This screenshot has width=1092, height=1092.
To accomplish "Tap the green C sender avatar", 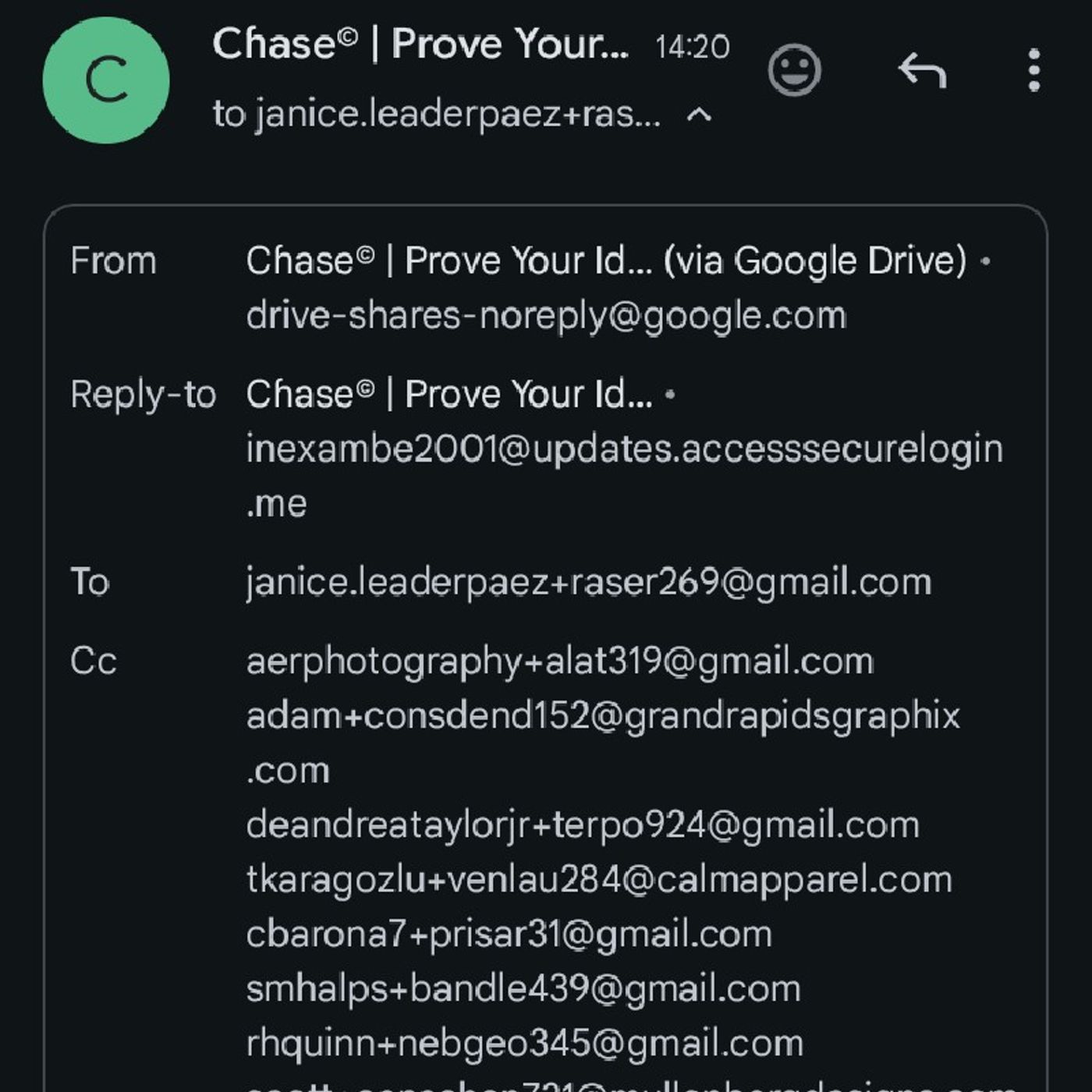I will [106, 80].
